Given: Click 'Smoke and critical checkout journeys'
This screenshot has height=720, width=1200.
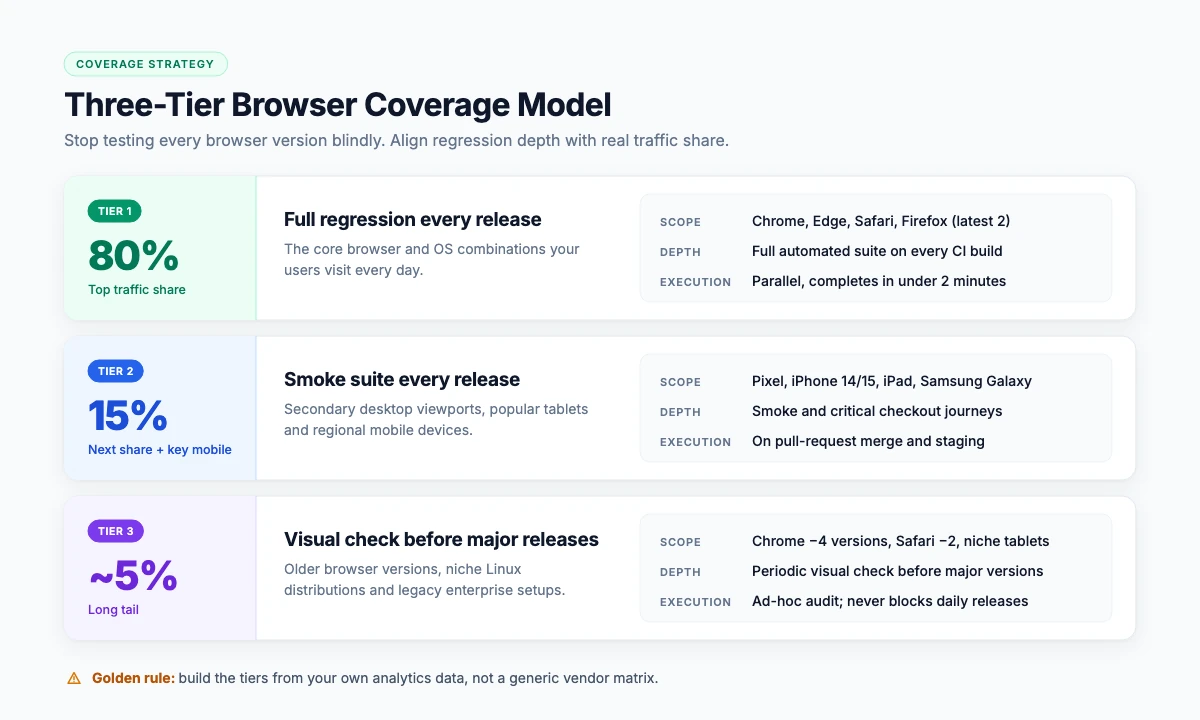Looking at the screenshot, I should click(x=877, y=411).
